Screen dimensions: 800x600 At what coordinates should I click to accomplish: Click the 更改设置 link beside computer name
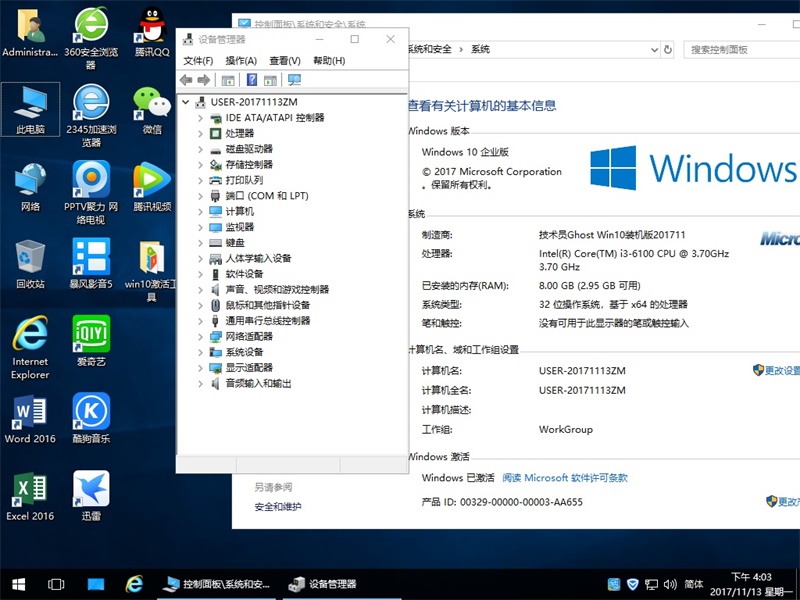coord(777,370)
